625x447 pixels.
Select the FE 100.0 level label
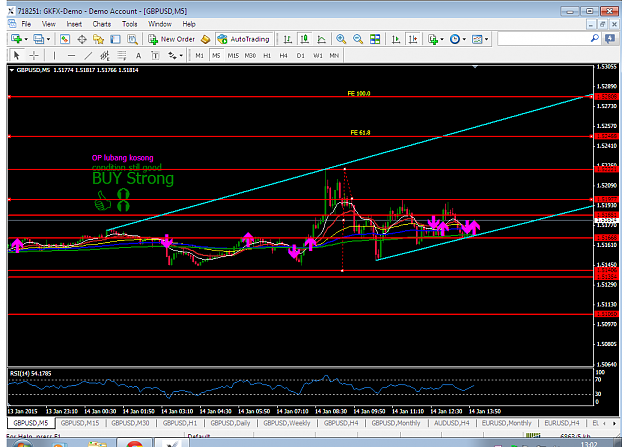(x=359, y=93)
